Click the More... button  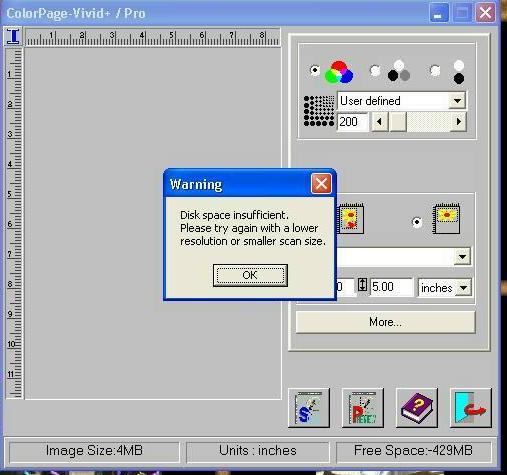point(385,322)
